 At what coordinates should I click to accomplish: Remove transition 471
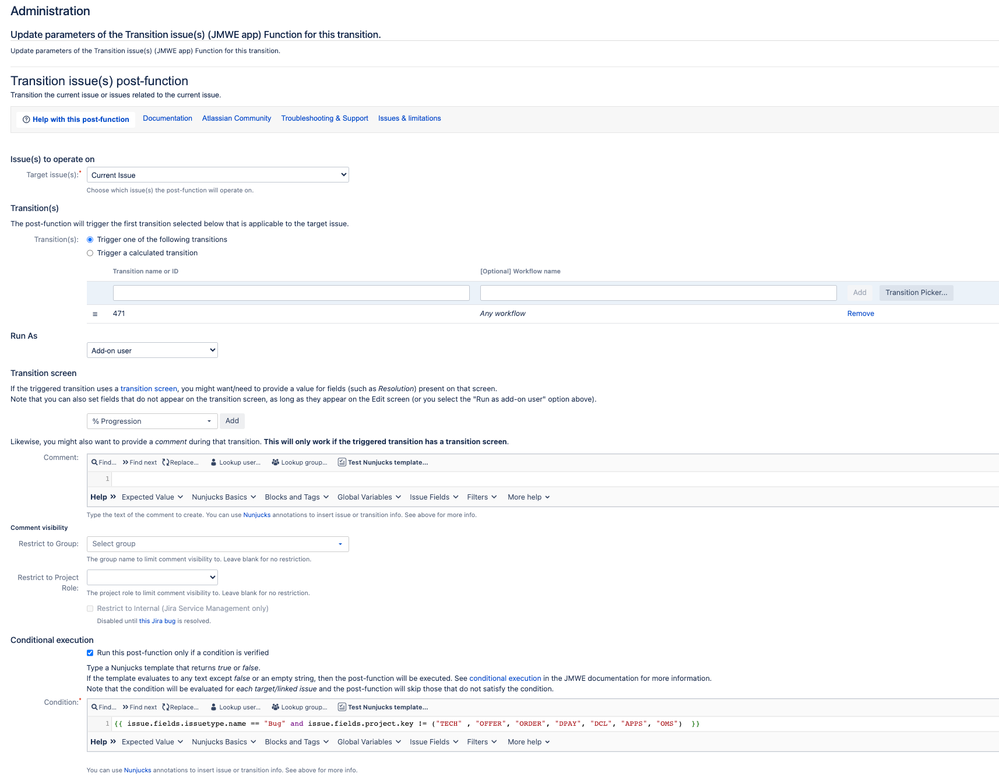coord(861,314)
